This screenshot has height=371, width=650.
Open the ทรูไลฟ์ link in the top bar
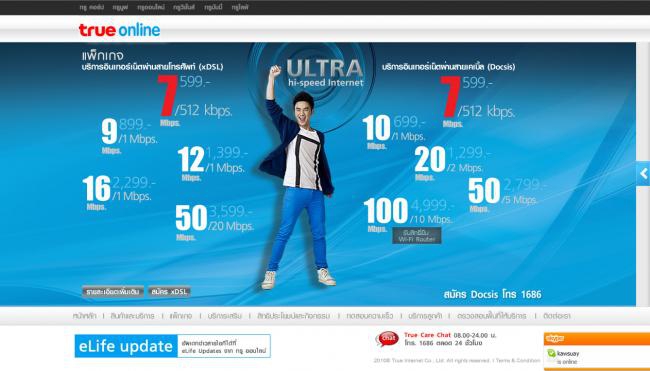[x=240, y=7]
